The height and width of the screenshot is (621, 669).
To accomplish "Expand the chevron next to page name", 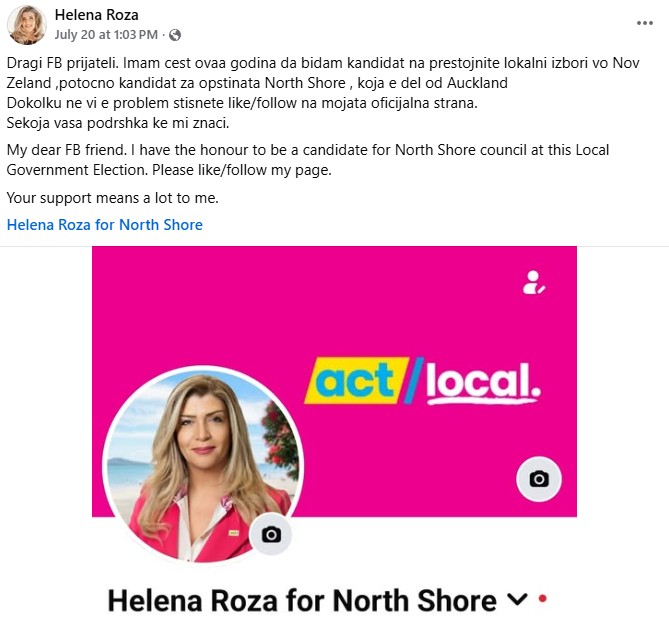I will coord(517,599).
